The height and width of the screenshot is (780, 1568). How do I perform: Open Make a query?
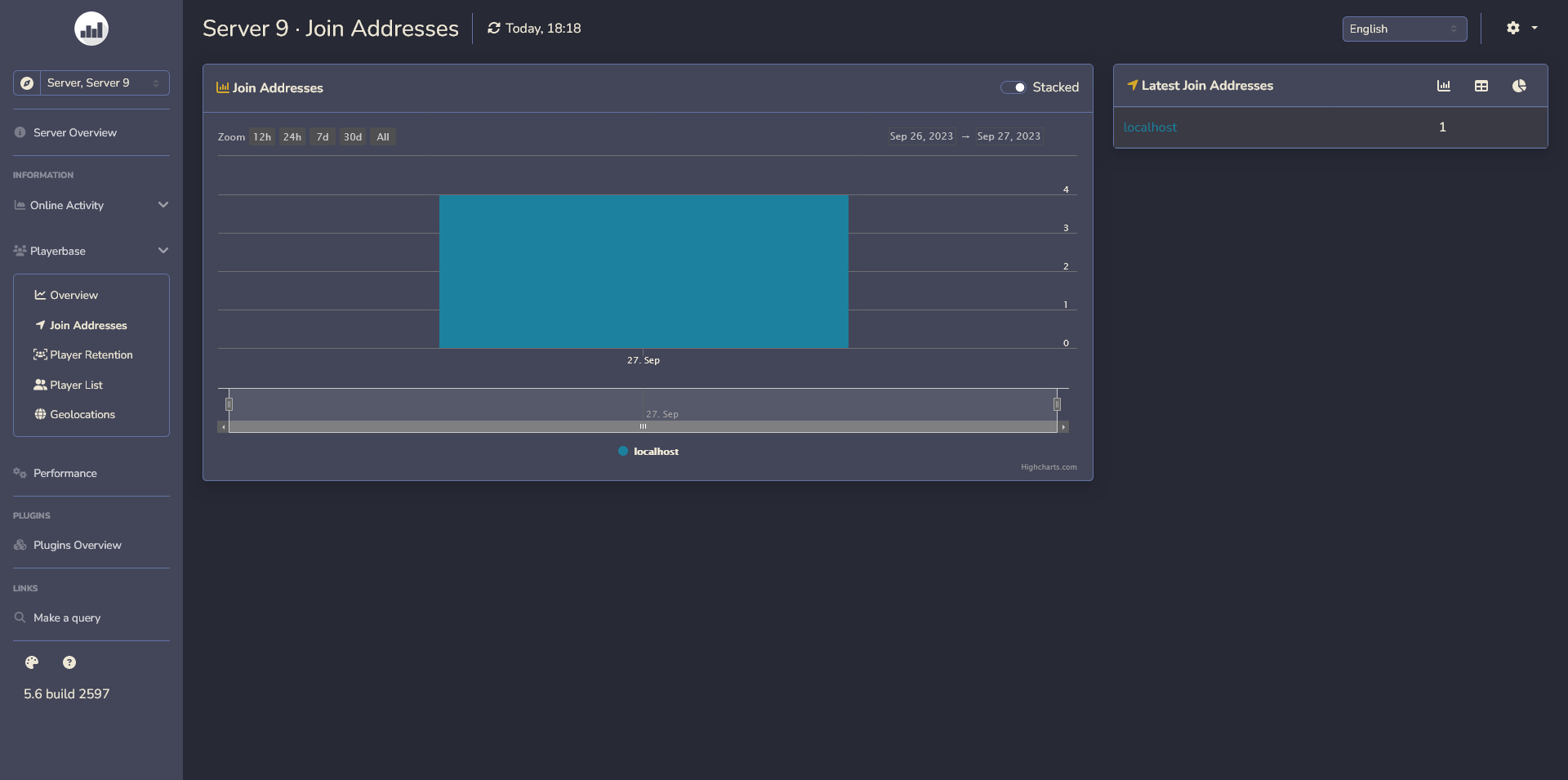(66, 617)
